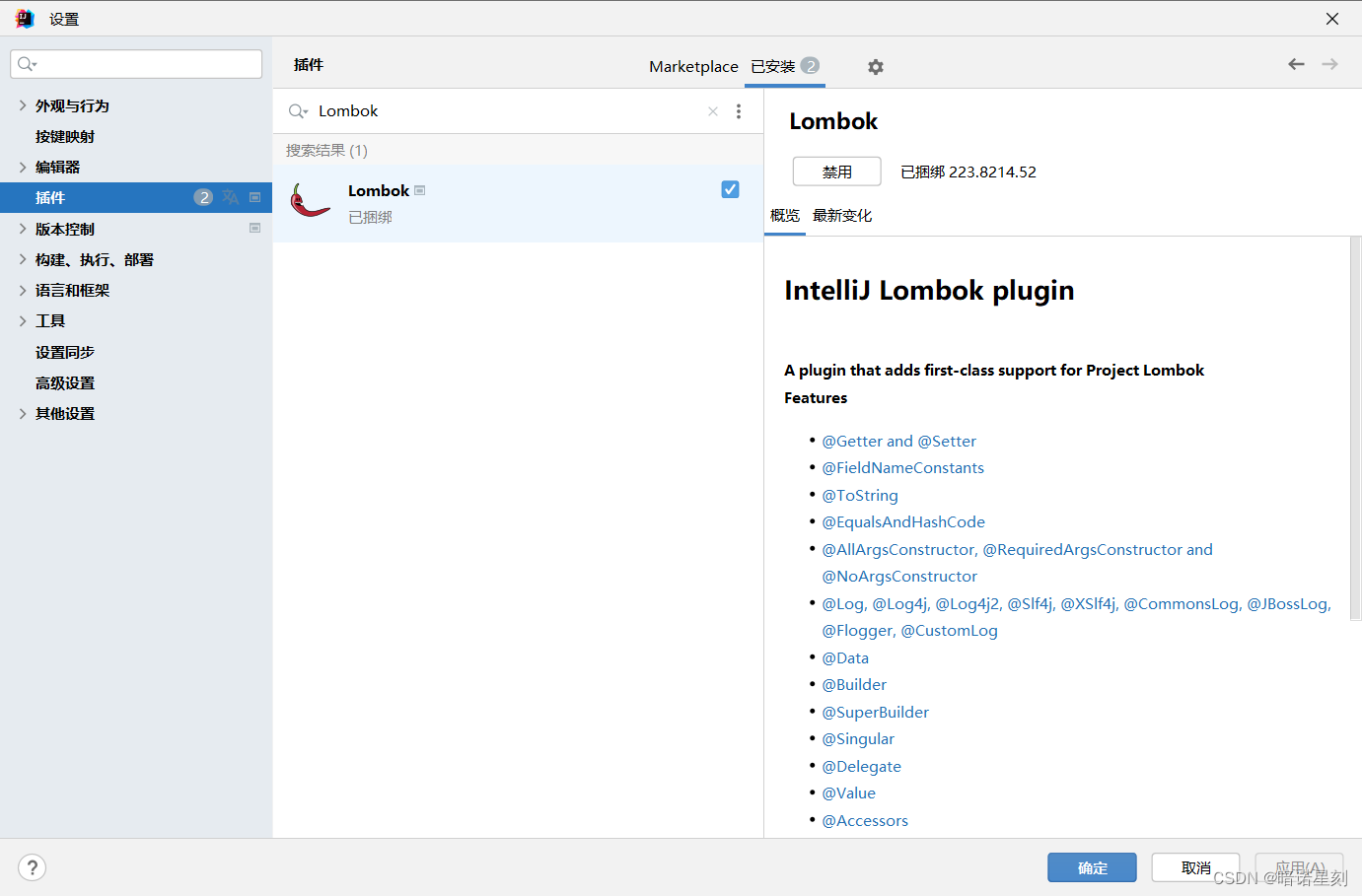Click the Lombok chili pepper icon

[310, 201]
